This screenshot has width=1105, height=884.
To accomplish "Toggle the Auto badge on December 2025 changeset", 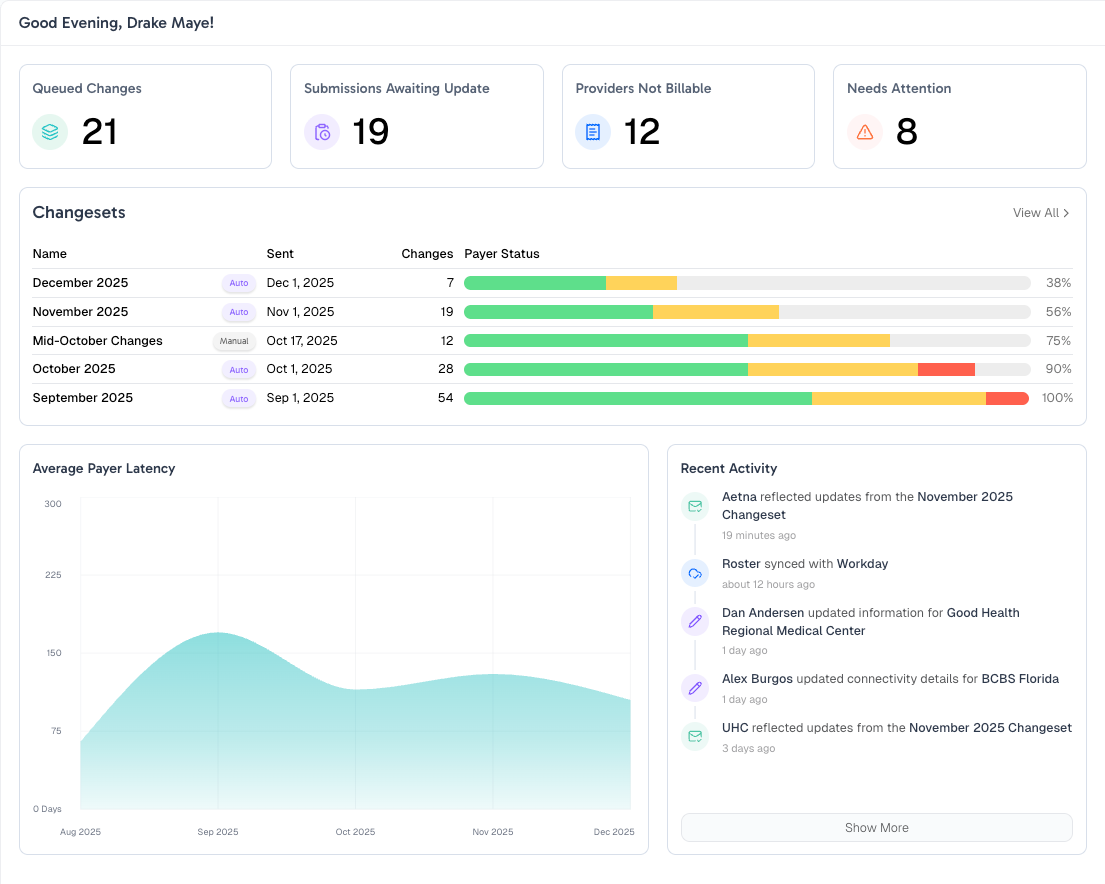I will click(239, 283).
